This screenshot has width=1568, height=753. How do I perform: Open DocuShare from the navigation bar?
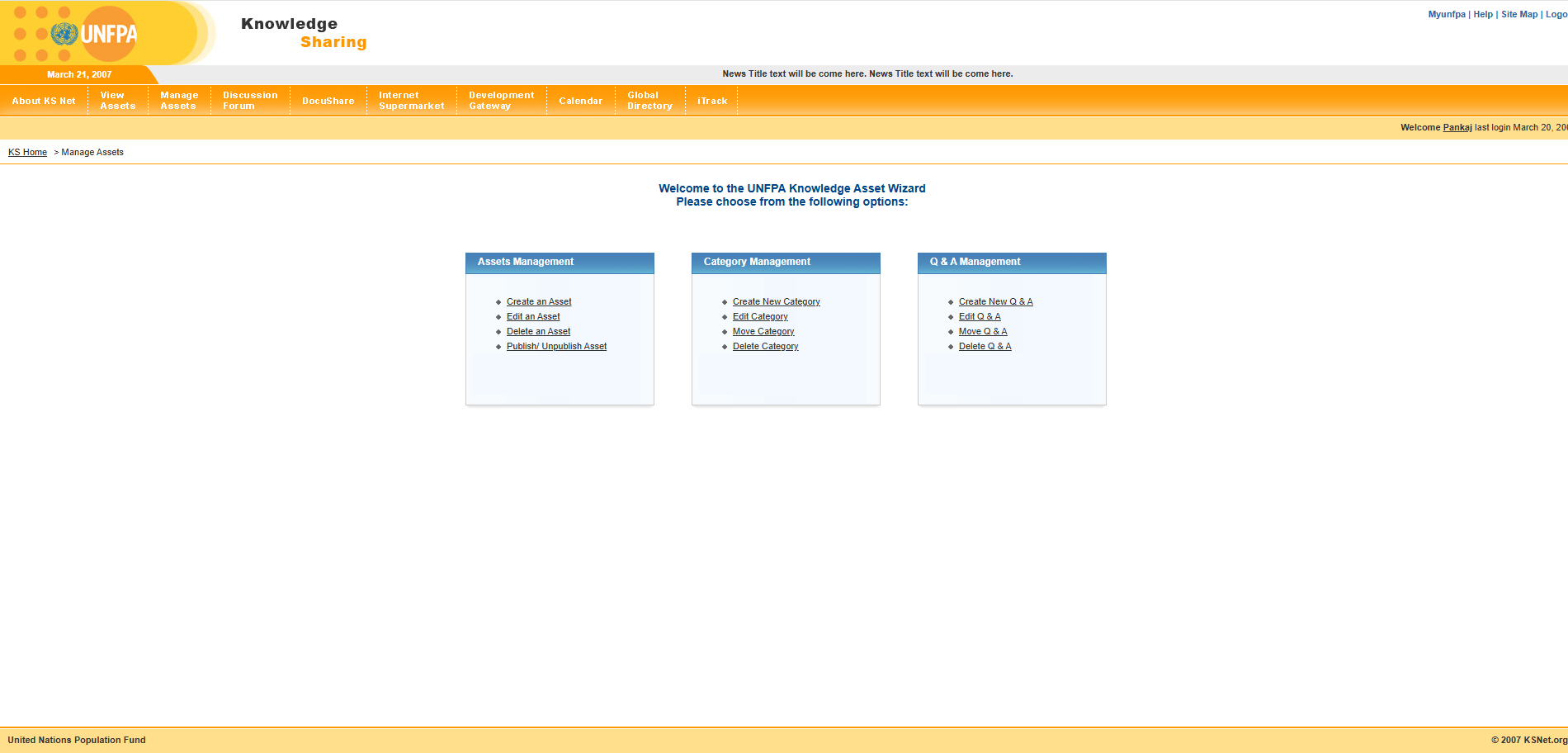[328, 101]
